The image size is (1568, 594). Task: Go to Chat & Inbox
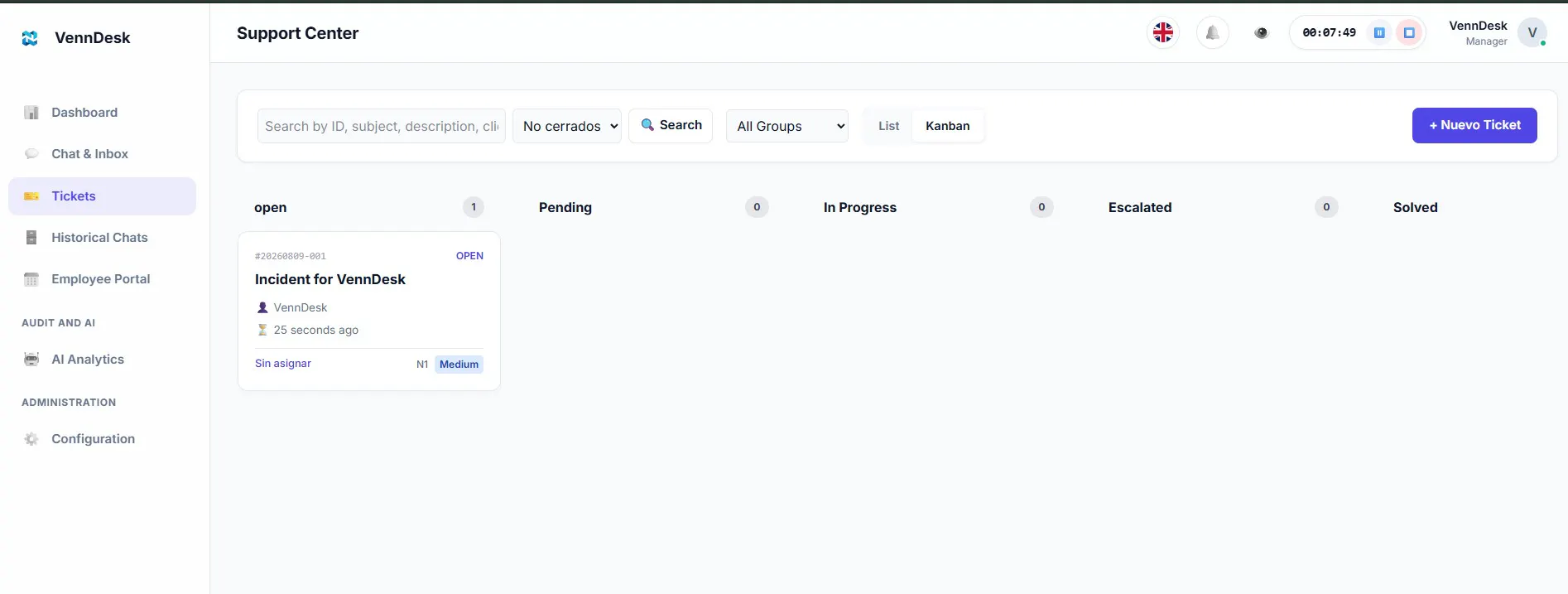click(x=102, y=154)
